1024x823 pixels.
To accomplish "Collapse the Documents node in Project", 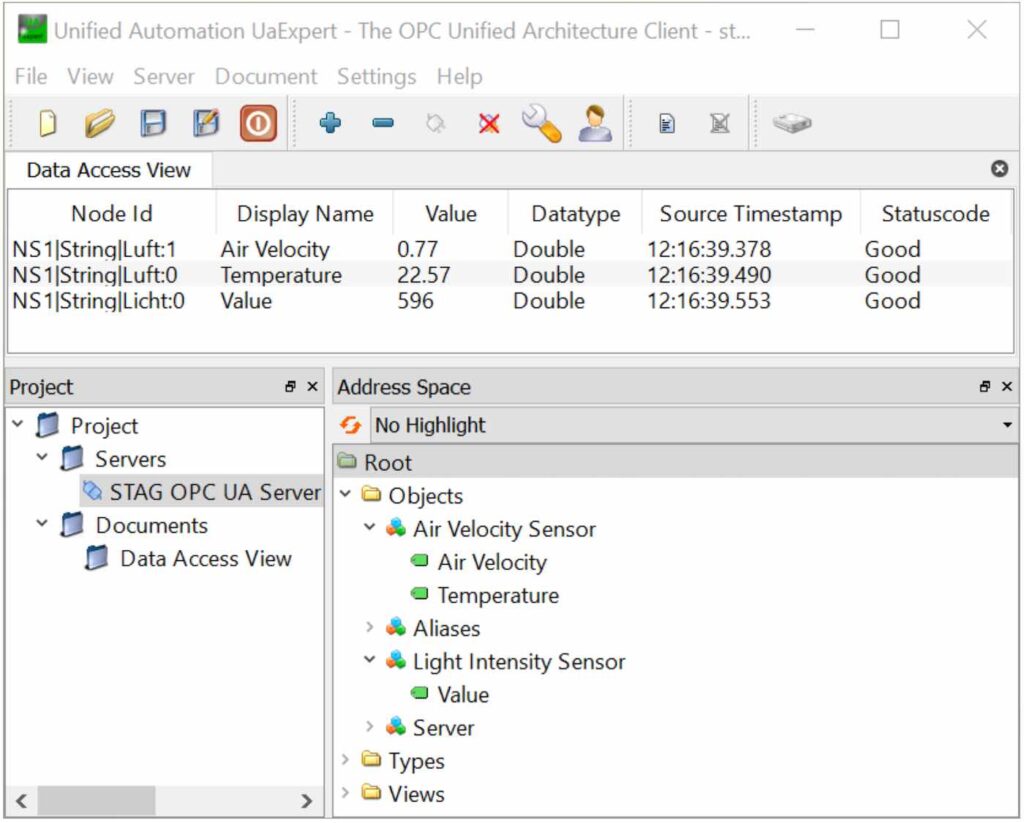I will pos(42,524).
